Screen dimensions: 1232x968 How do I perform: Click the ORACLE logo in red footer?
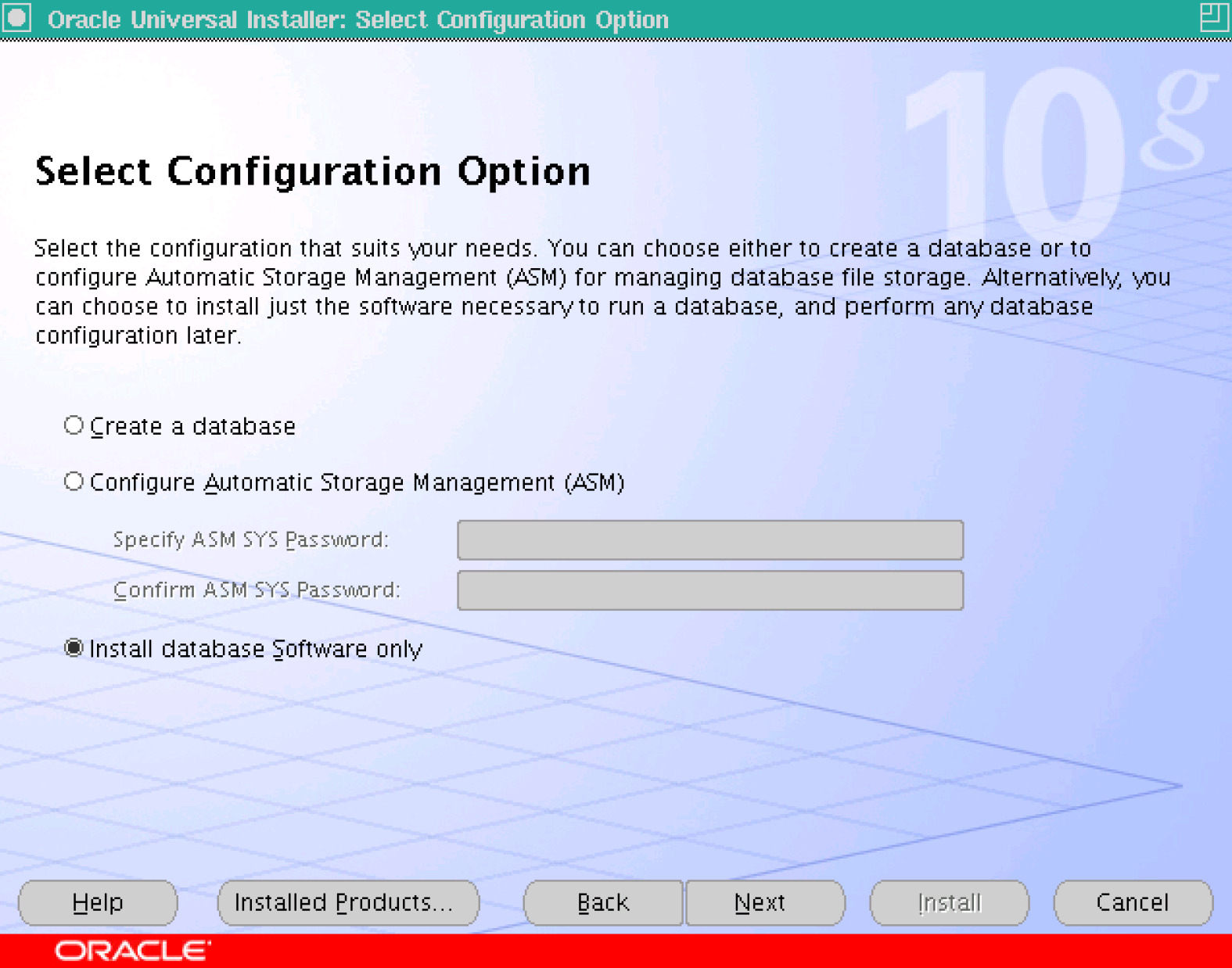pyautogui.click(x=132, y=951)
